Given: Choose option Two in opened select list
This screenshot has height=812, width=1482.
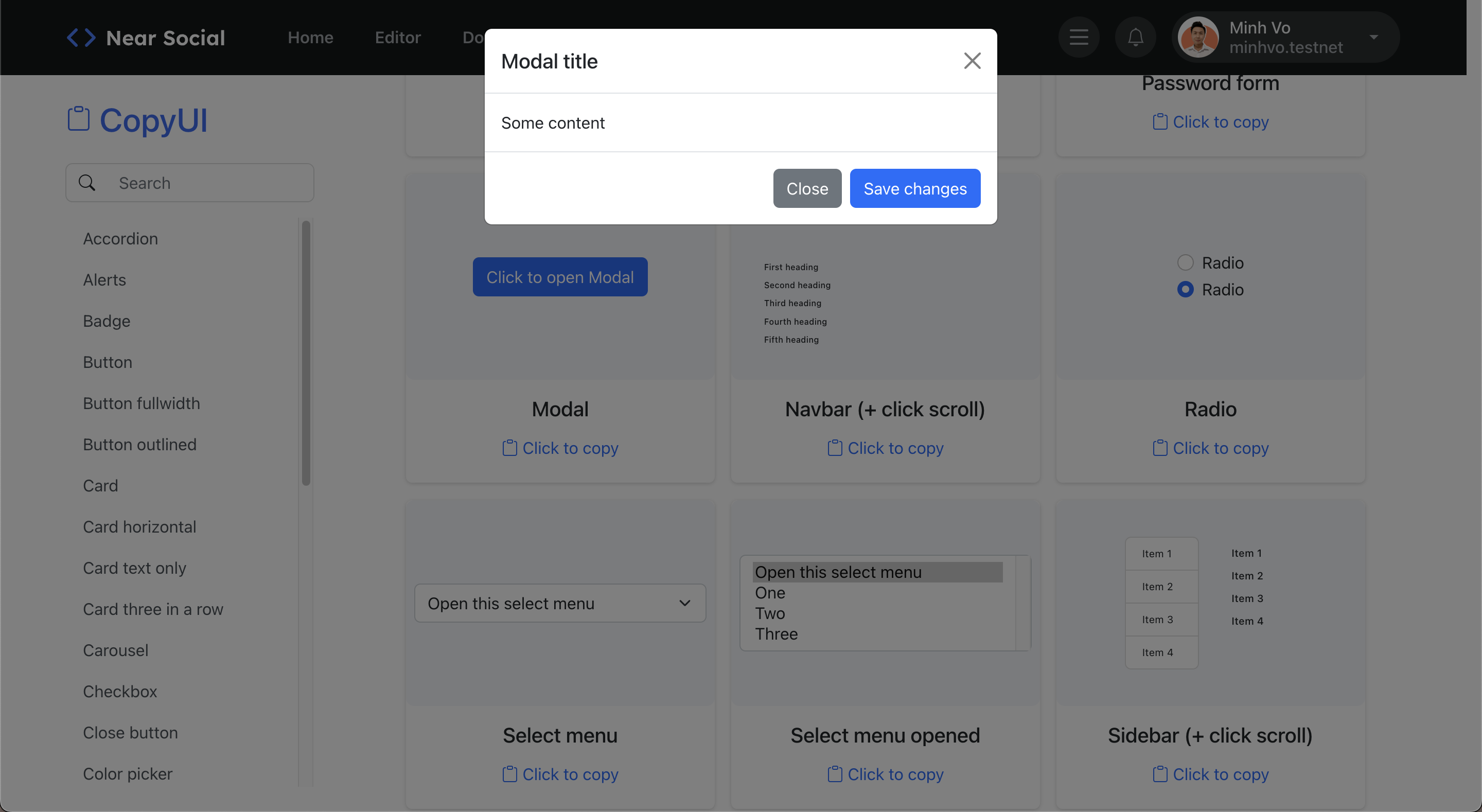Looking at the screenshot, I should 770,613.
